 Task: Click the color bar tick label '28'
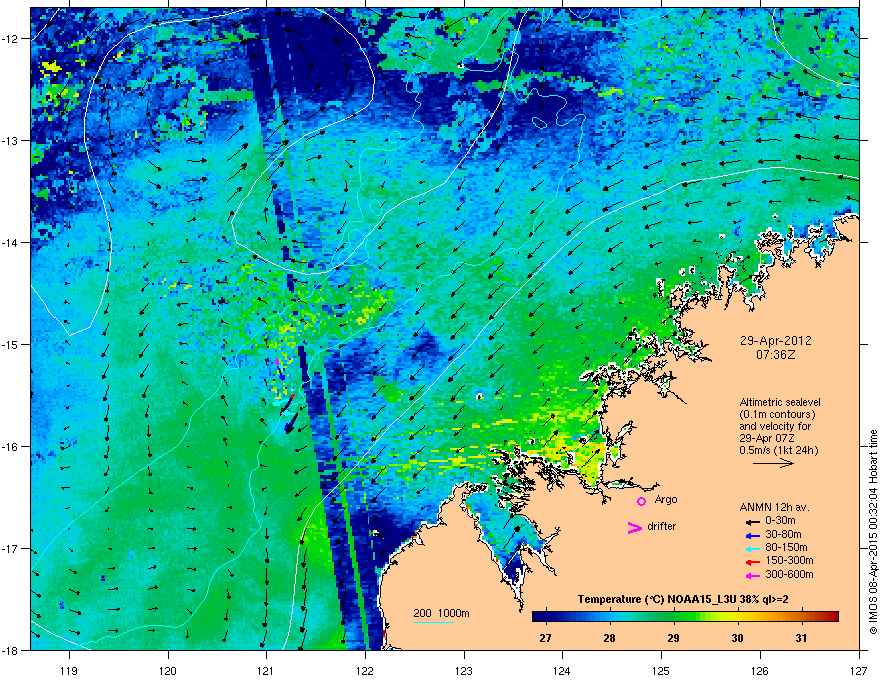click(x=609, y=638)
